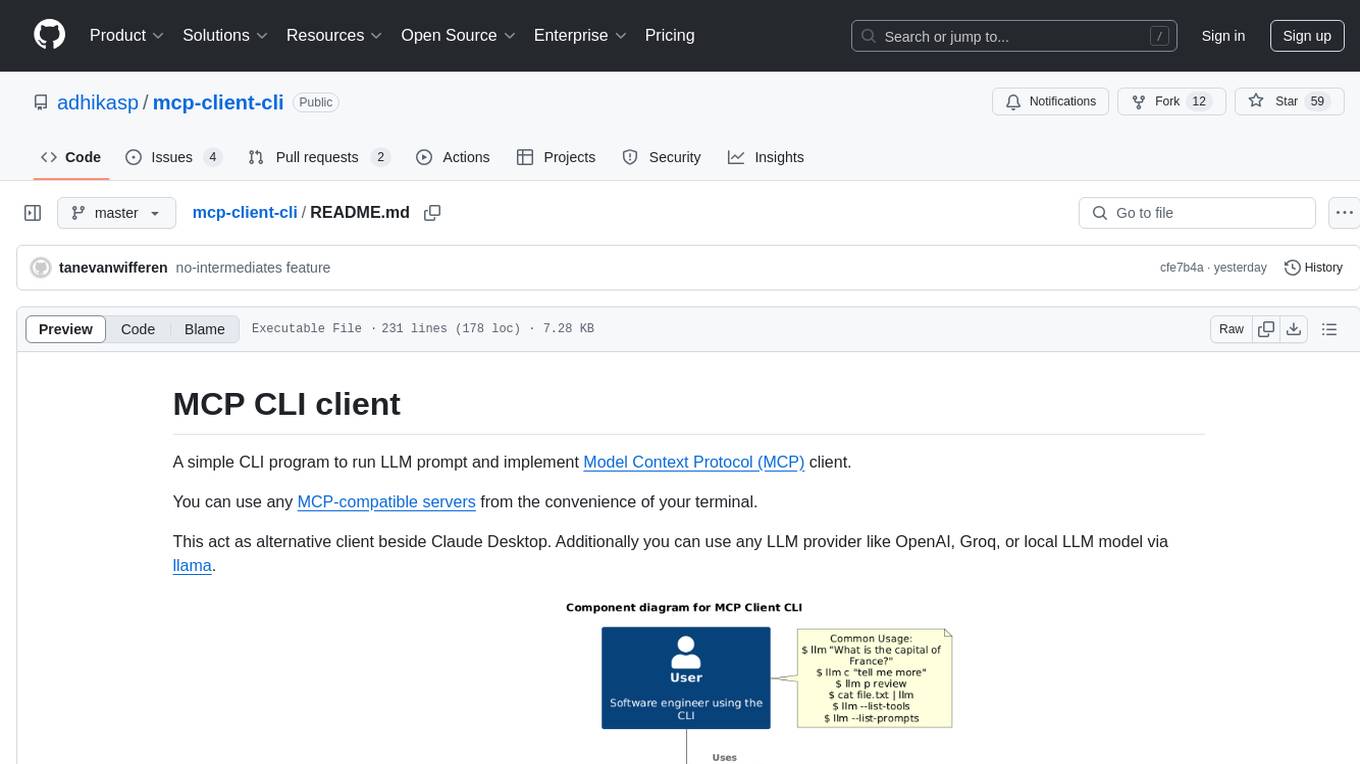This screenshot has height=764, width=1360.
Task: Switch to the Code tab
Action: [71, 157]
